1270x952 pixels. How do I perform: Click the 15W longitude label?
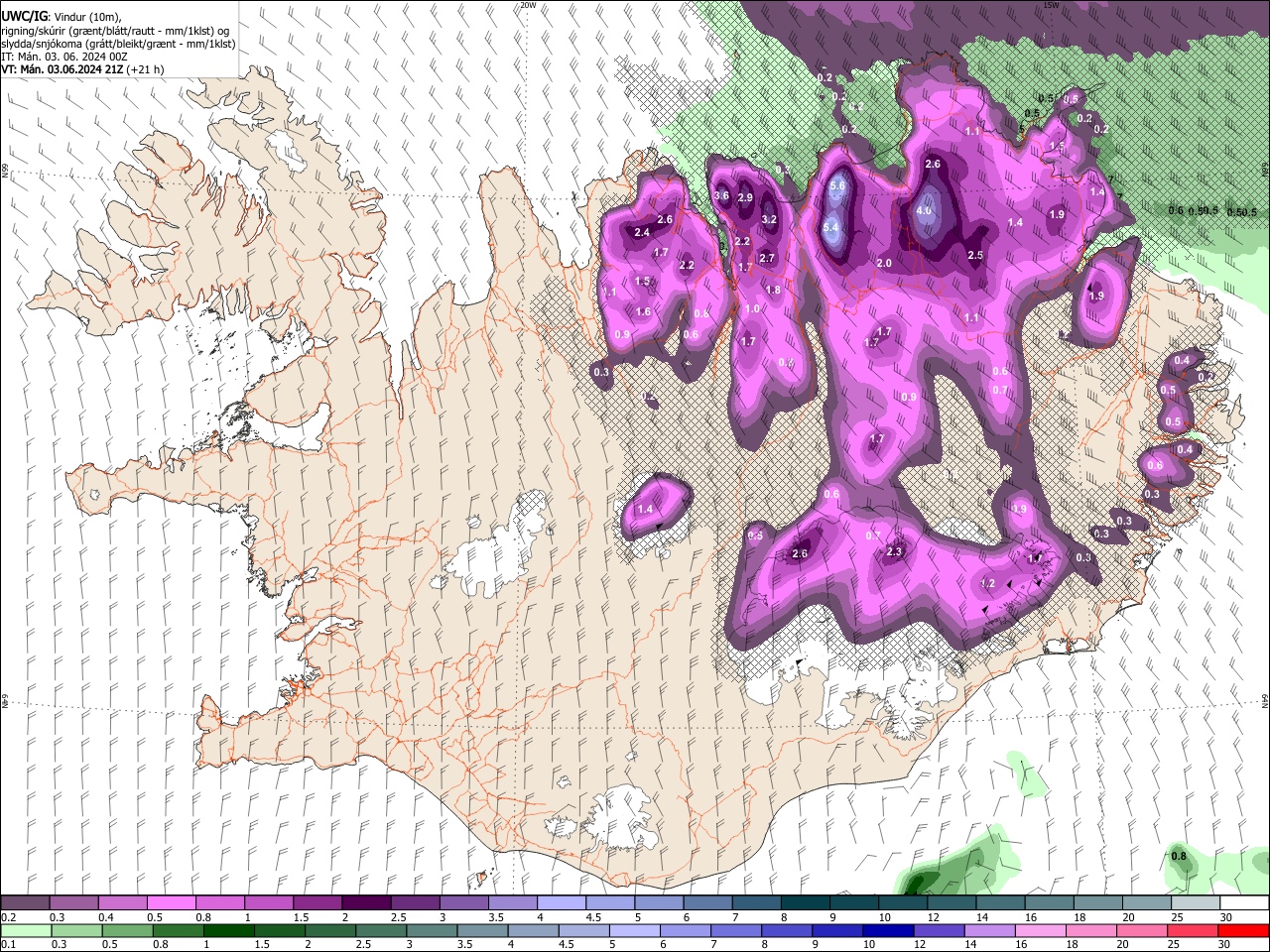[x=1051, y=5]
